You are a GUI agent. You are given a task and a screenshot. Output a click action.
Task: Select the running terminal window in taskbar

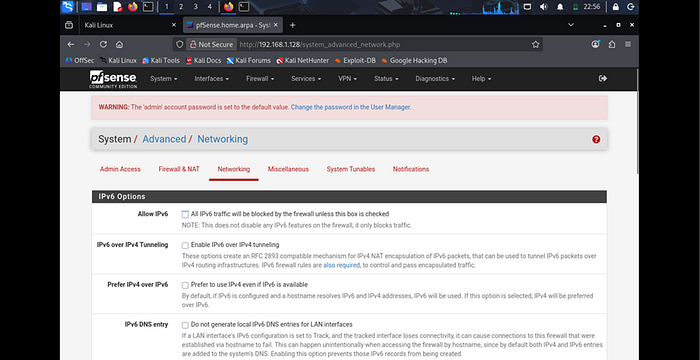tap(244, 7)
